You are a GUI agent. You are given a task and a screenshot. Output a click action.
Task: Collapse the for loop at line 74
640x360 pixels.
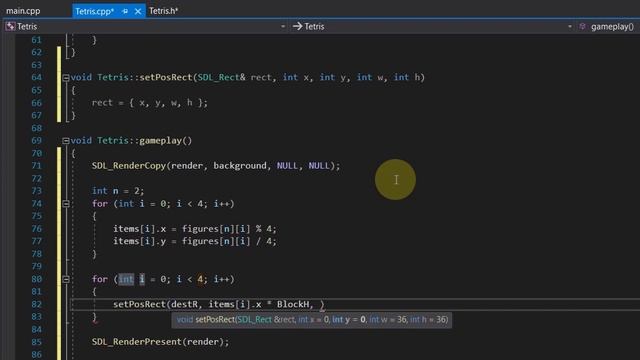pos(66,204)
